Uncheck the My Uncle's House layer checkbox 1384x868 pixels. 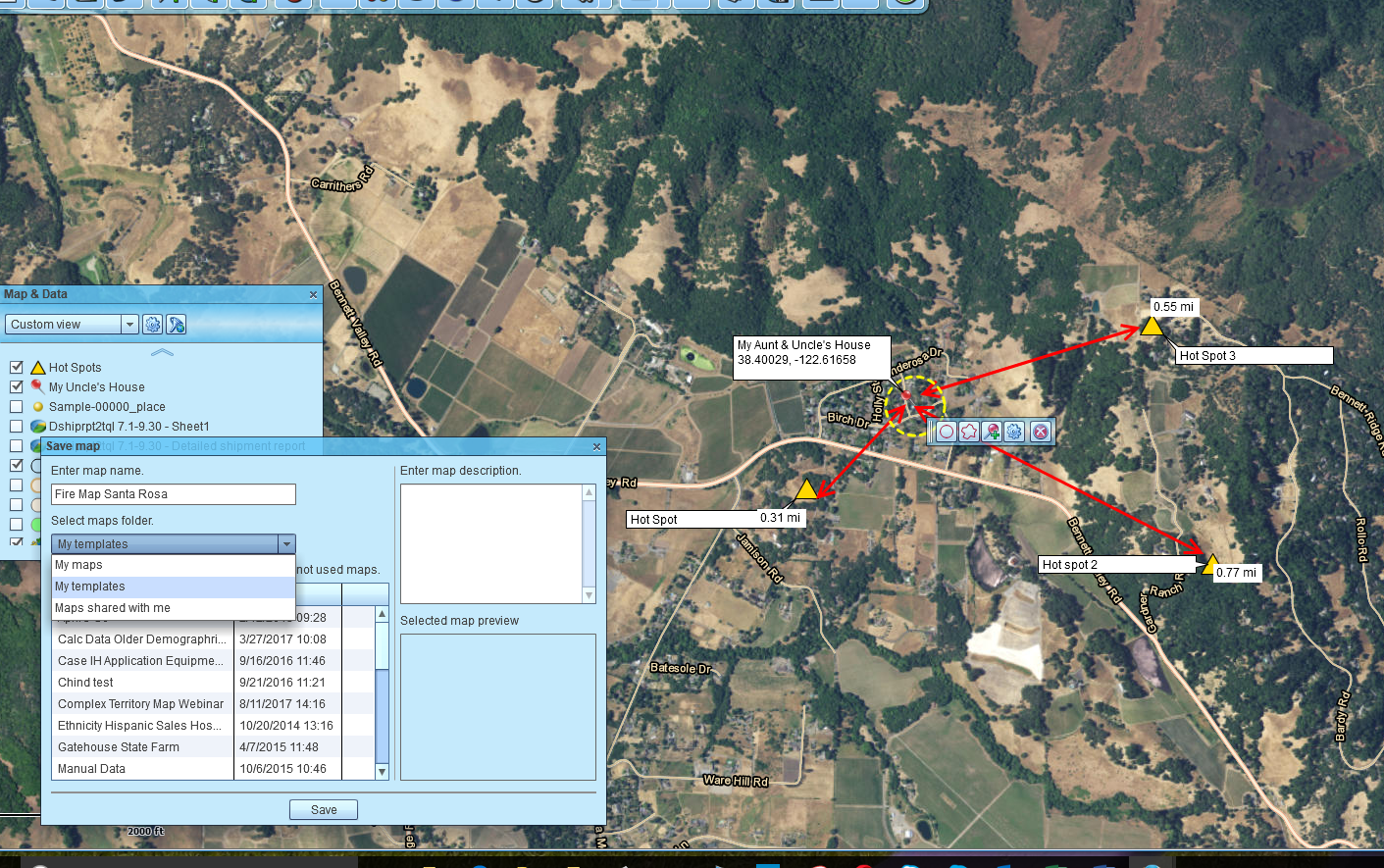(x=17, y=387)
